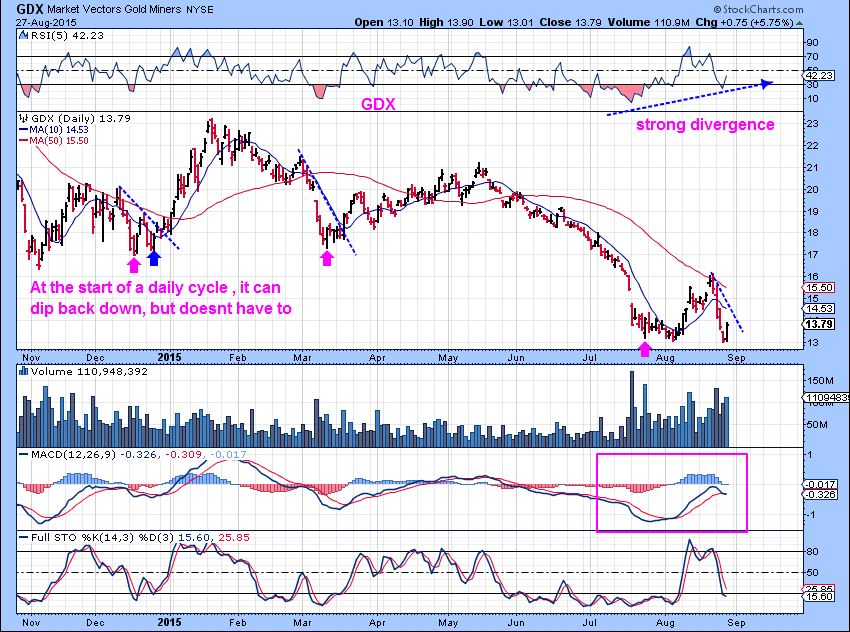This screenshot has width=850, height=632.
Task: Click the Volume 110,948,392 panel label
Action: click(89, 371)
